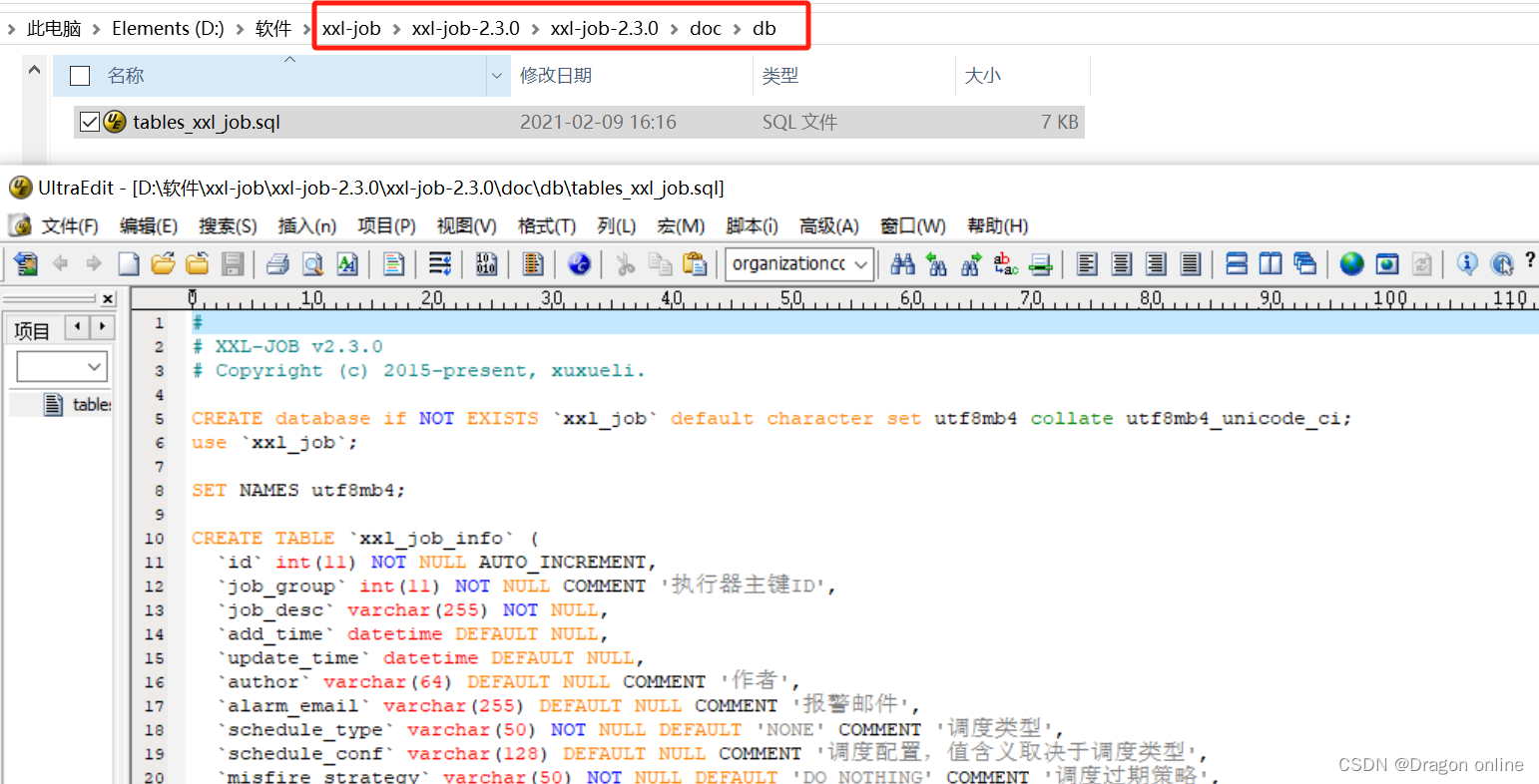Click right arrow in 项目 panel header
Image resolution: width=1539 pixels, height=784 pixels.
tap(102, 327)
